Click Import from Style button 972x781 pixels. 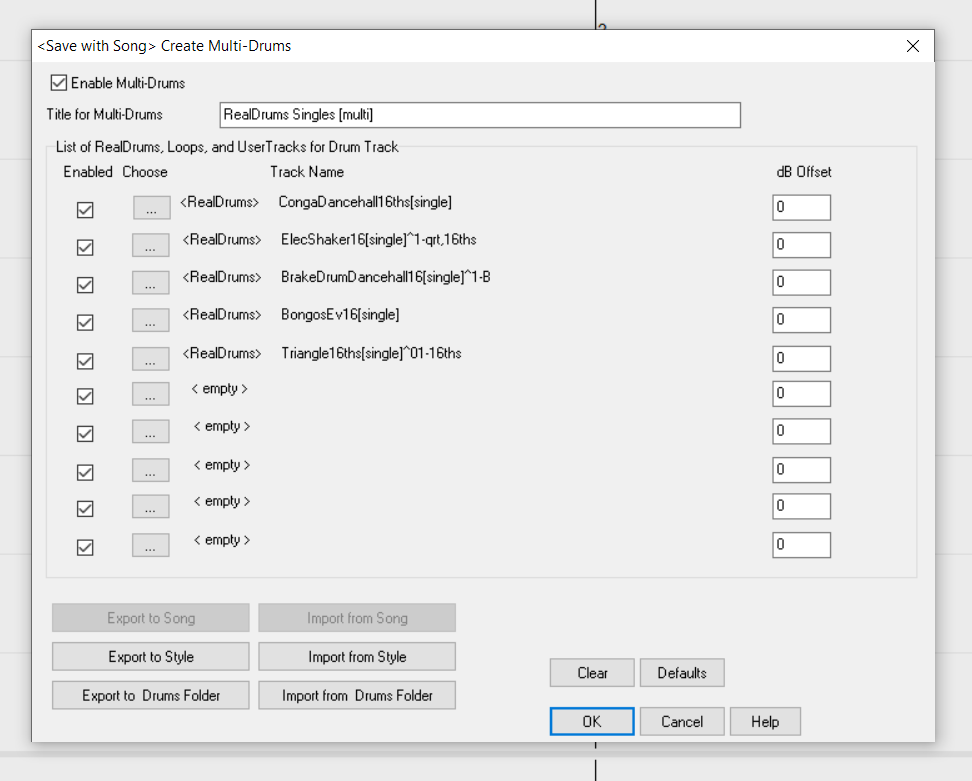[357, 657]
